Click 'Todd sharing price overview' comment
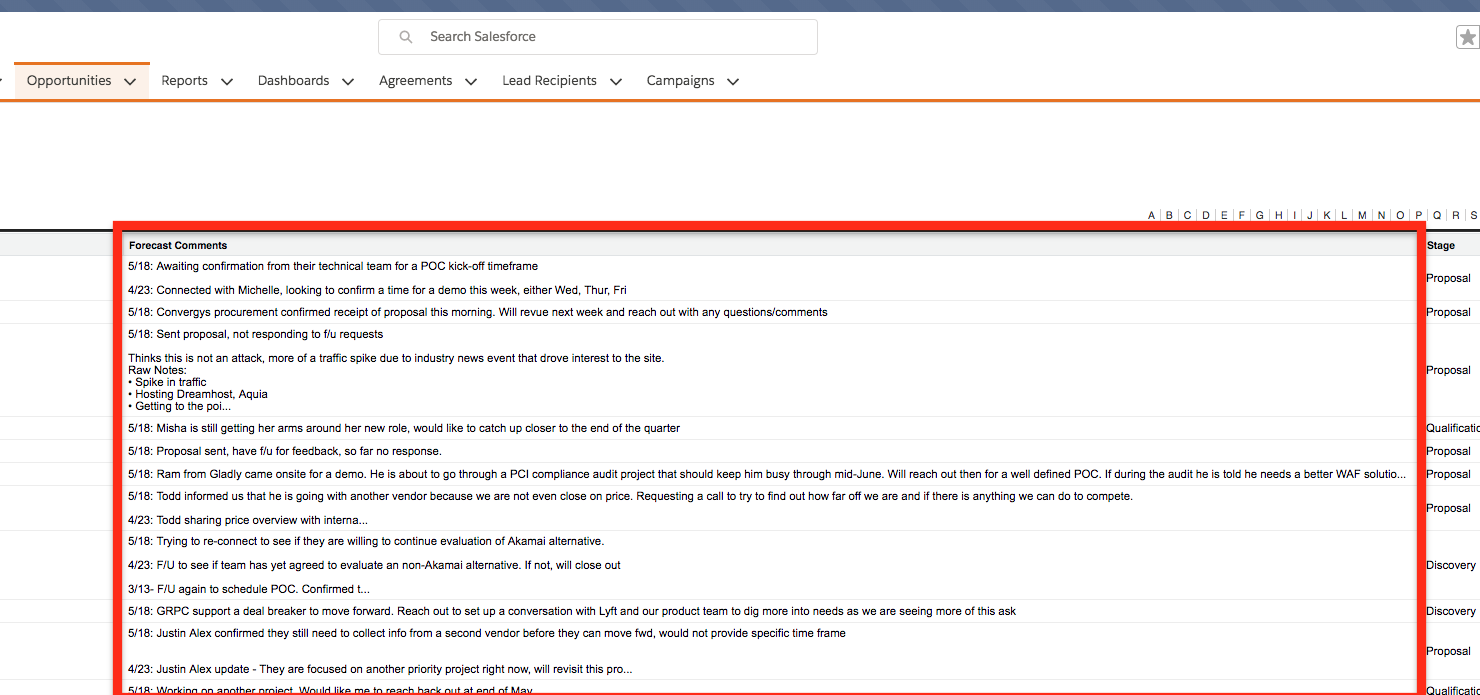Image resolution: width=1480 pixels, height=695 pixels. 248,520
